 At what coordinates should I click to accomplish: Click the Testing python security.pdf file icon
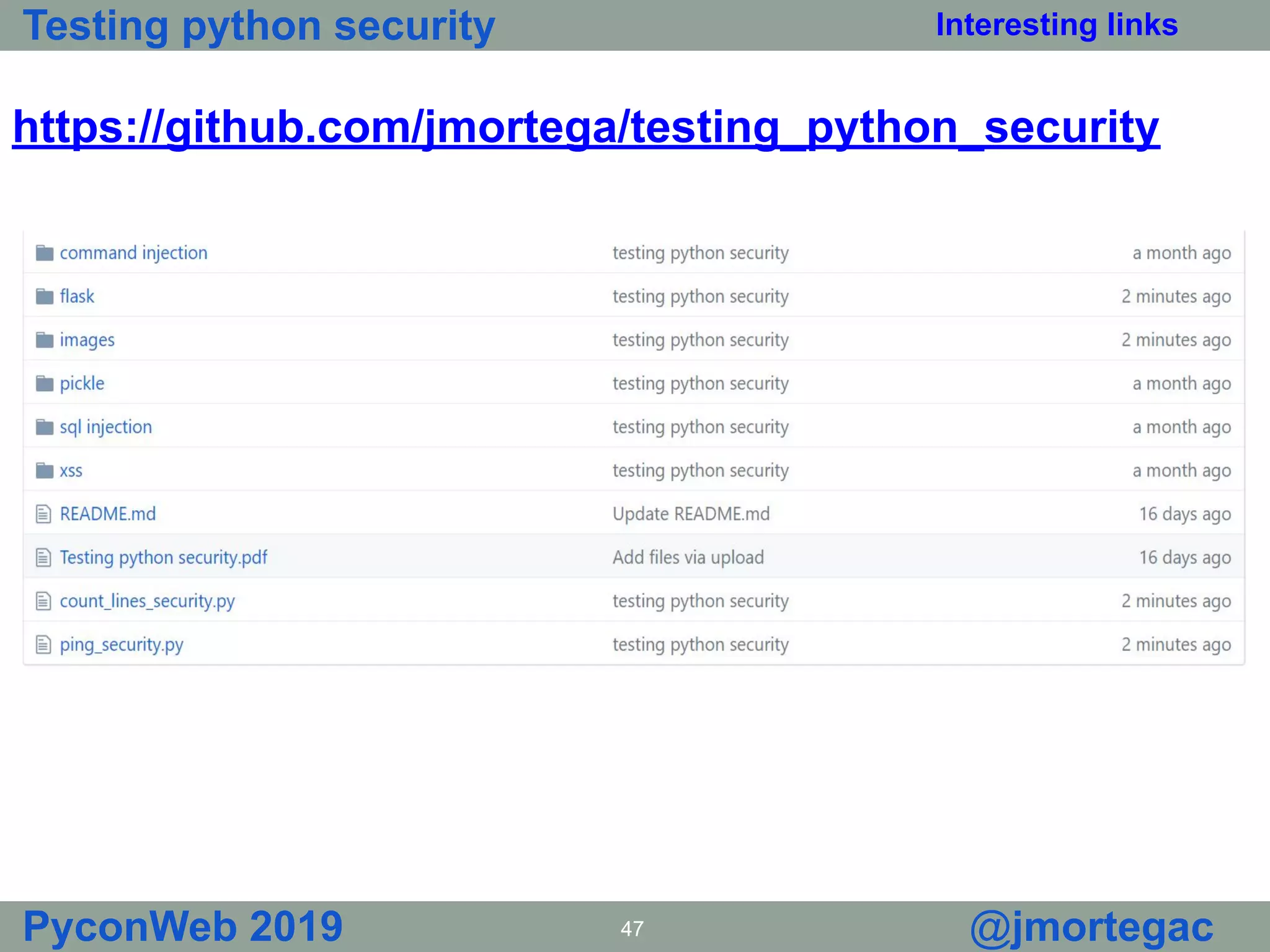click(43, 557)
